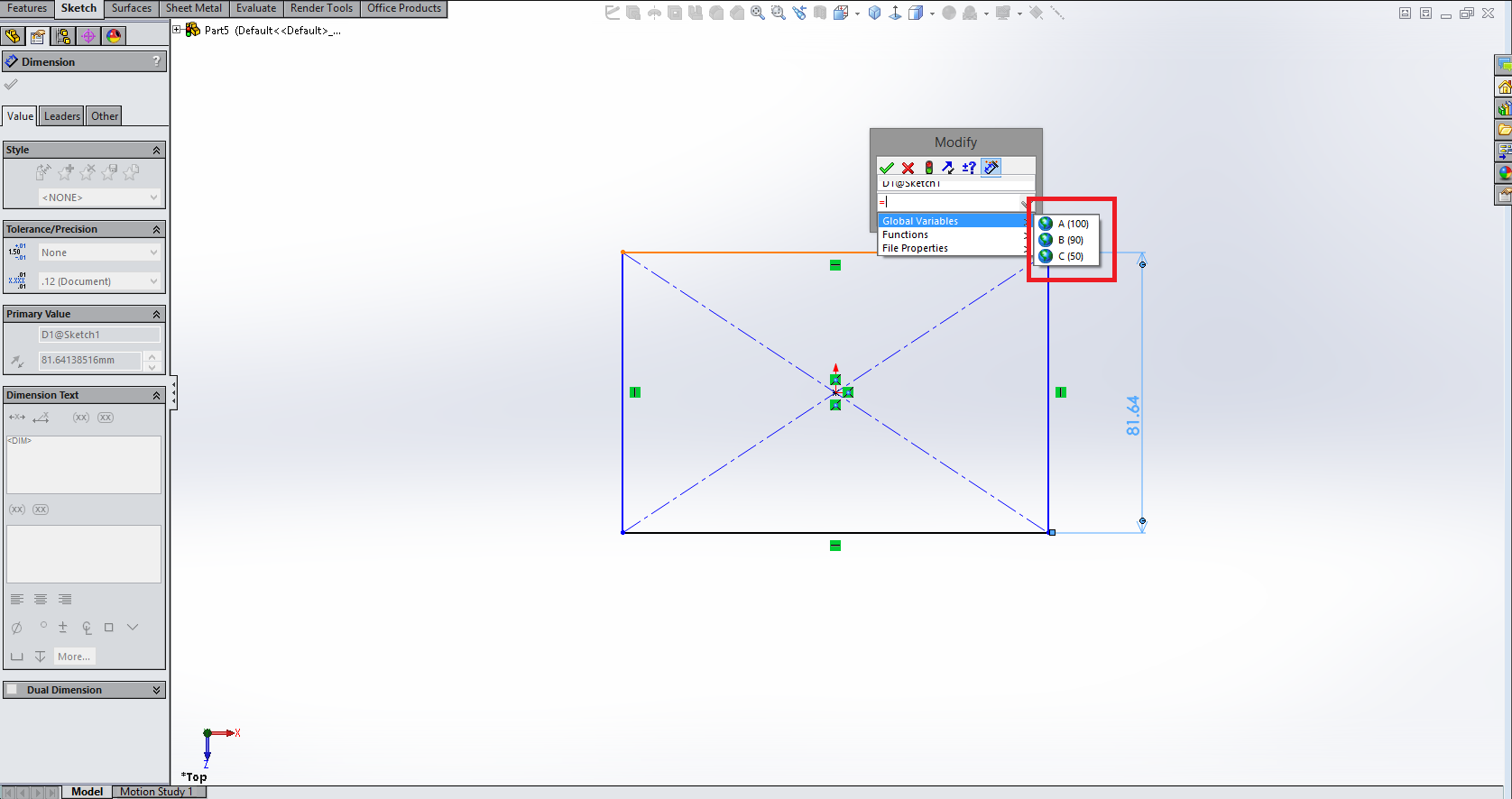1512x799 pixels.
Task: Click the centerline symbol in Dimension Text
Action: click(x=87, y=628)
